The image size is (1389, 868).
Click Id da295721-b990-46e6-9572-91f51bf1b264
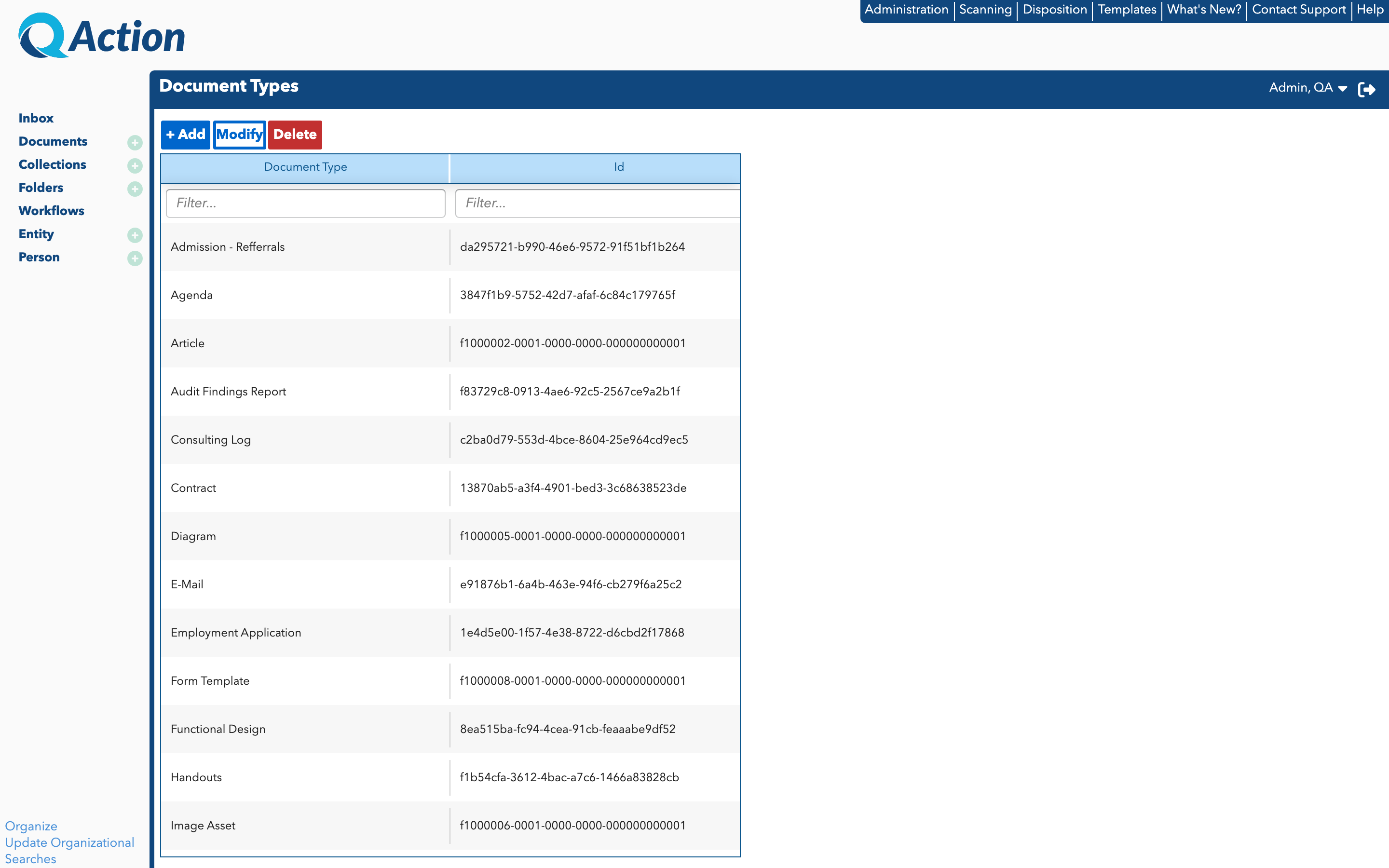[572, 247]
